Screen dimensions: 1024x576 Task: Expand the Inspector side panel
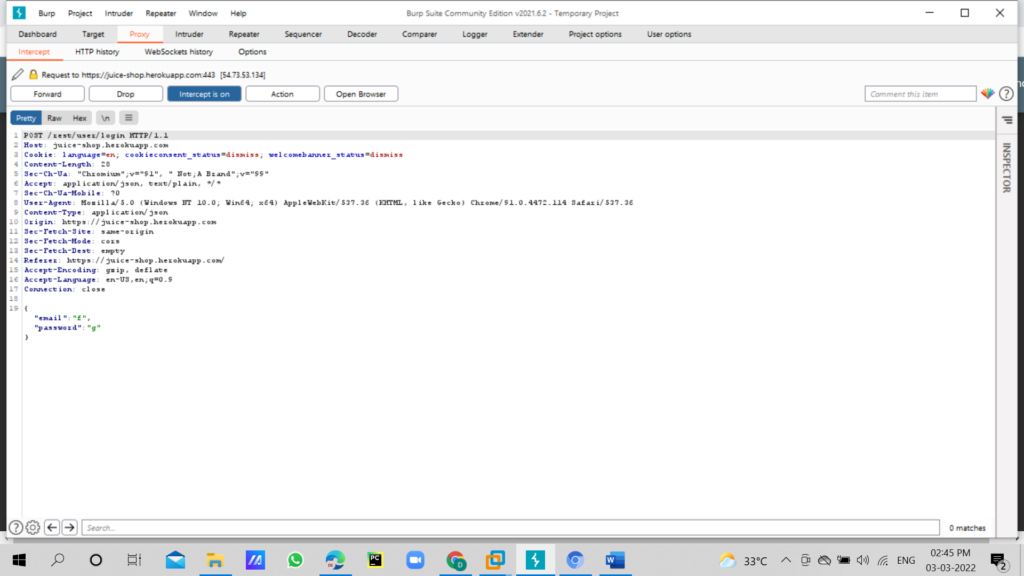click(1006, 166)
